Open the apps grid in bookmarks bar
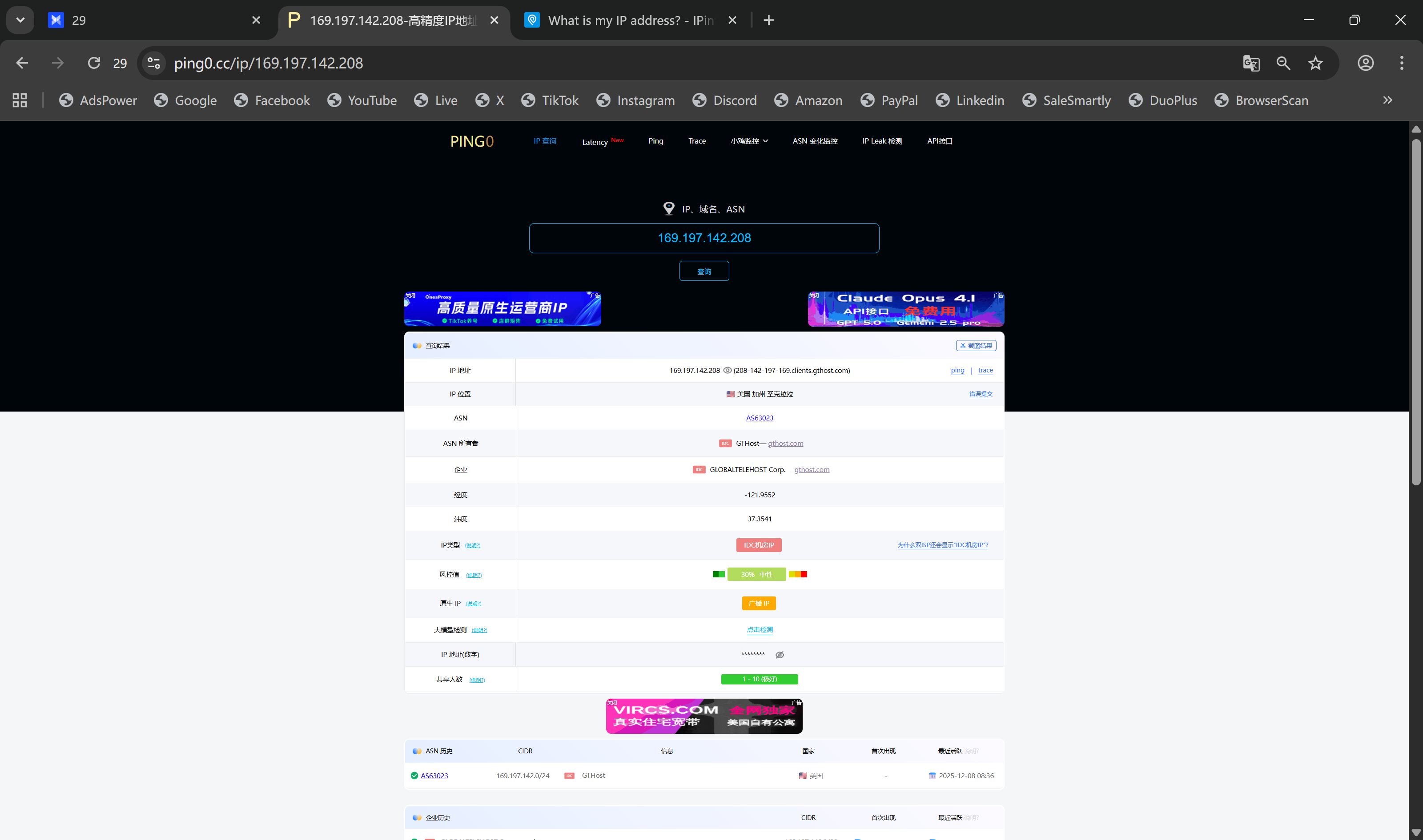 20,100
